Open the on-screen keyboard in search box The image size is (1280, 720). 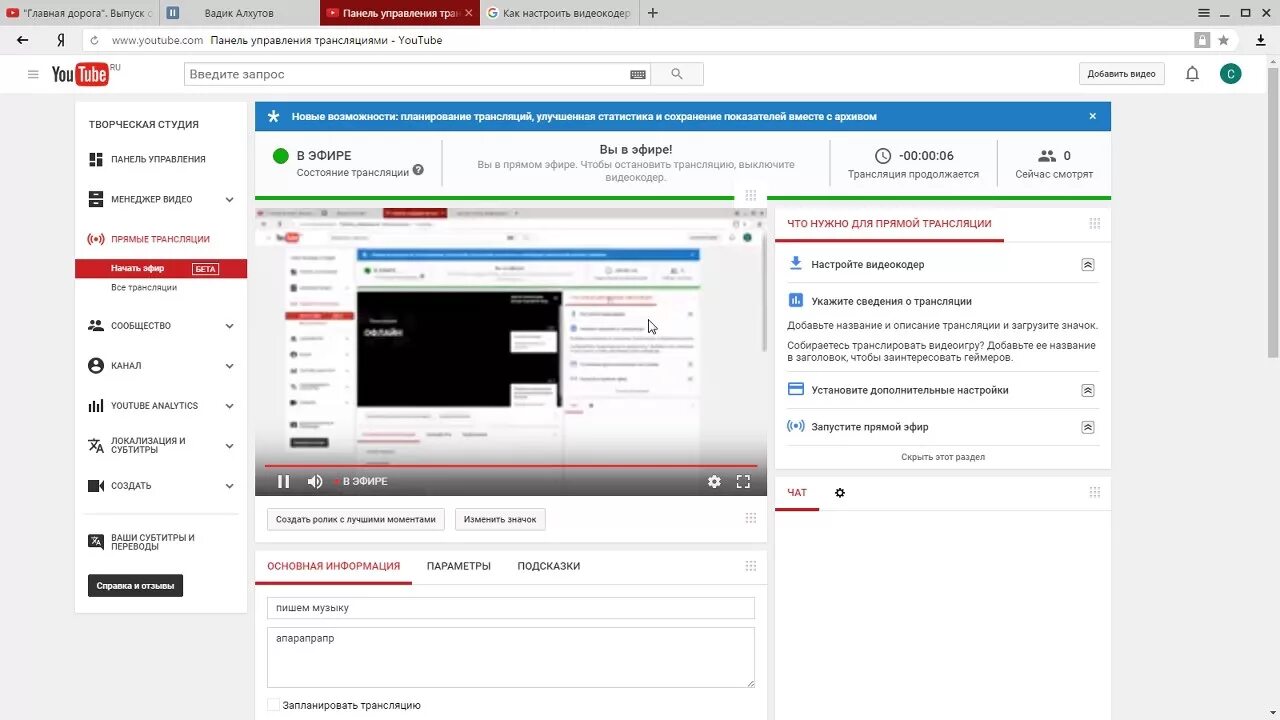click(638, 74)
